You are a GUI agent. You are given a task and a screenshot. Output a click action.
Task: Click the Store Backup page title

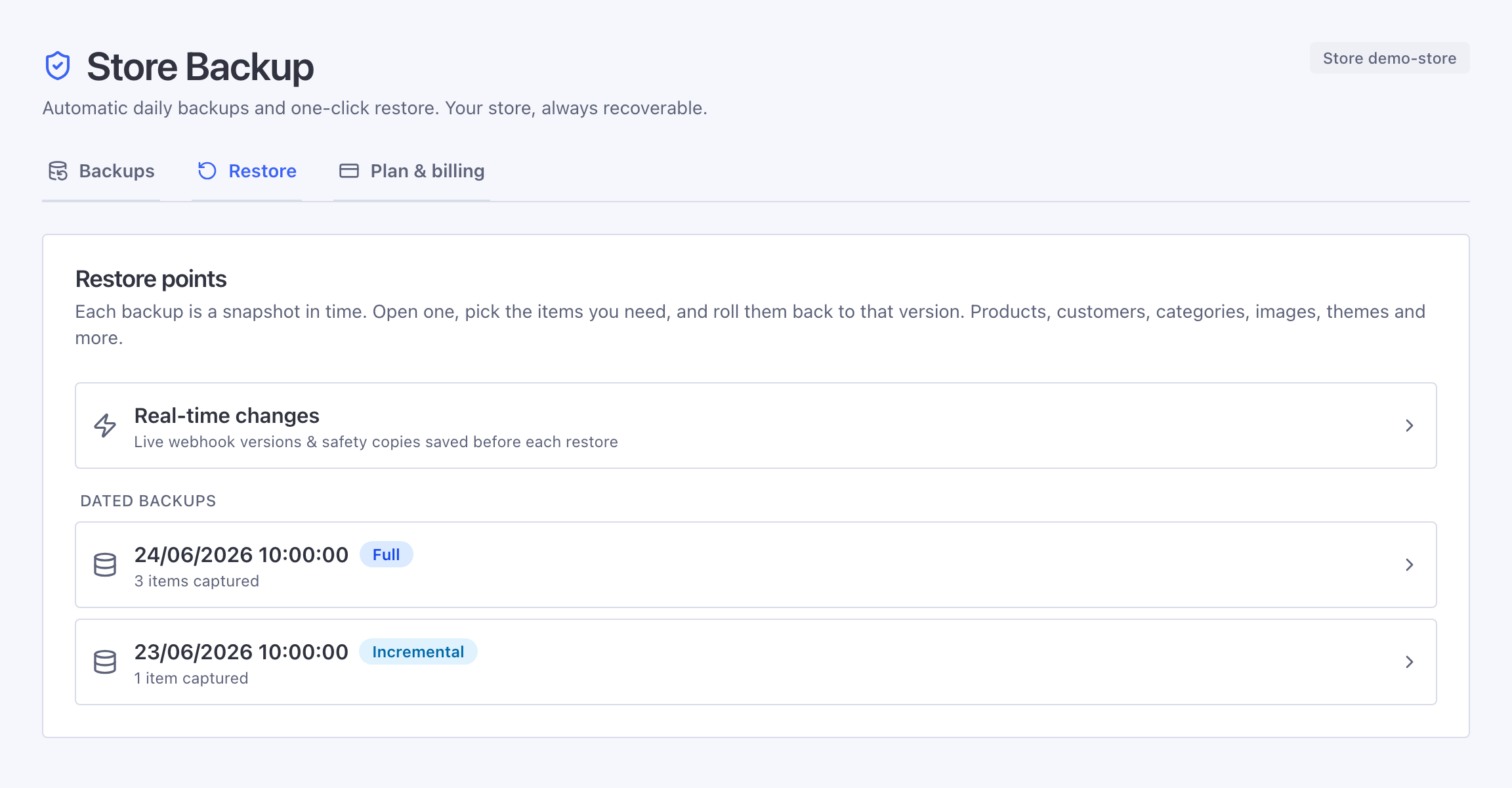click(x=200, y=67)
